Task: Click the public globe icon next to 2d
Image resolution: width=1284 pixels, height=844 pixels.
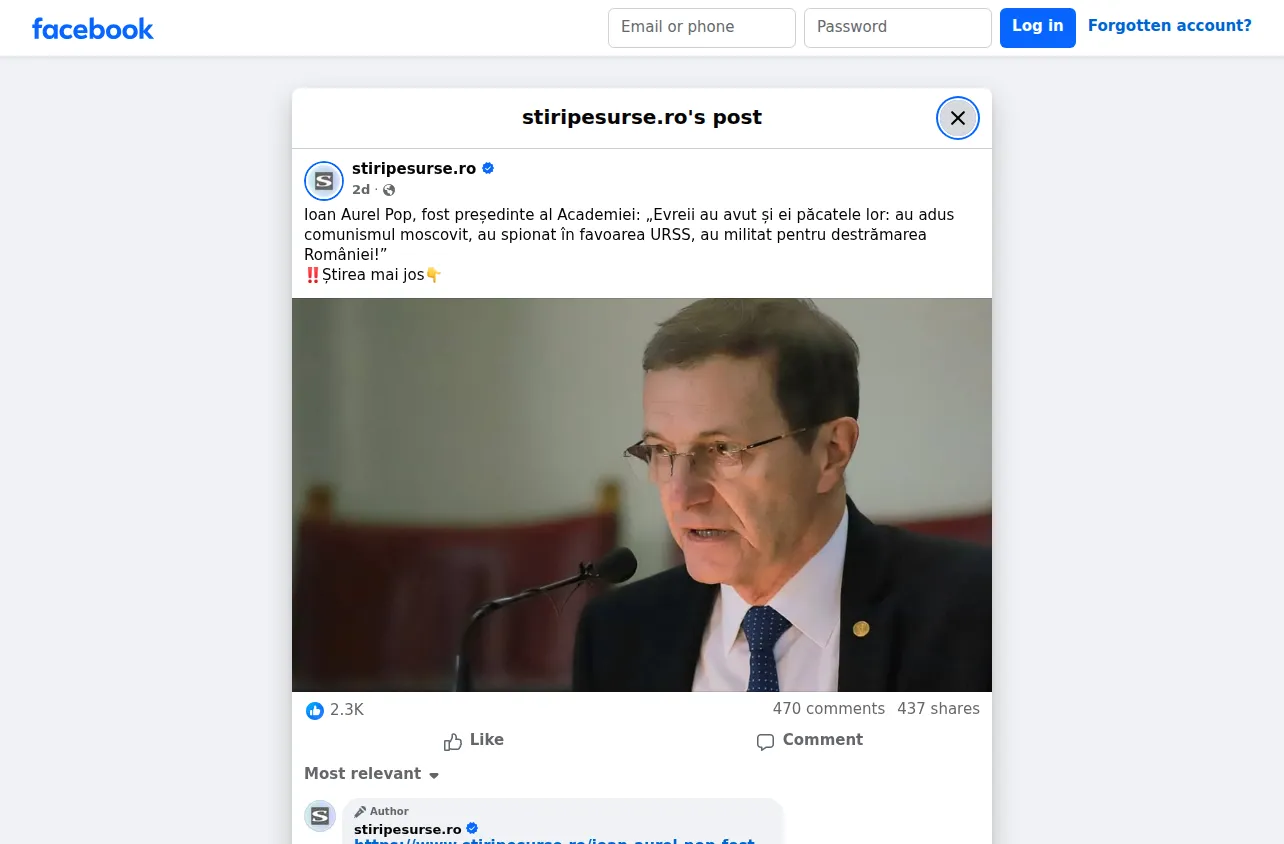Action: [x=389, y=190]
